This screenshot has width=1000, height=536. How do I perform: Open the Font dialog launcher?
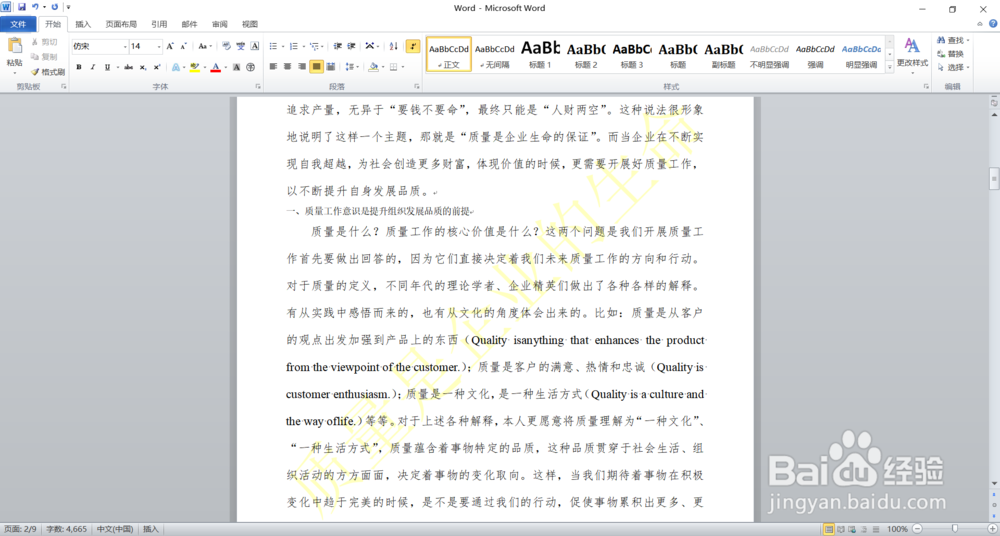point(258,86)
